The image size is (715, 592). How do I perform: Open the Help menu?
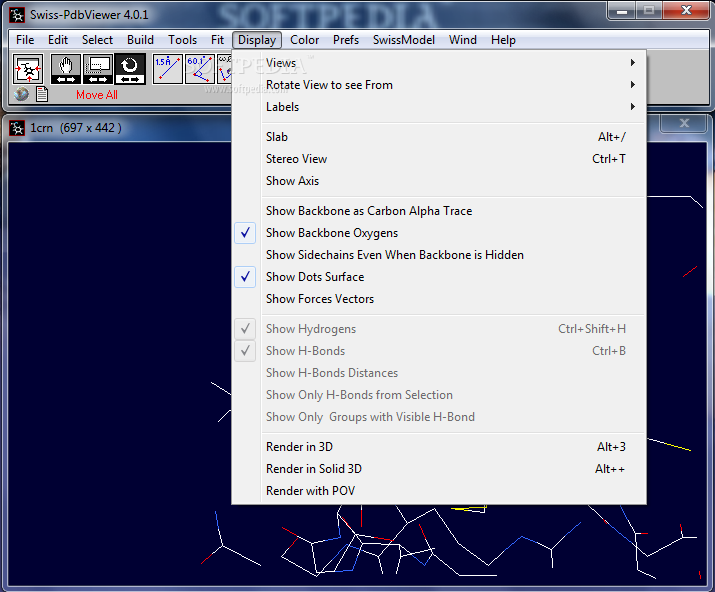tap(503, 40)
